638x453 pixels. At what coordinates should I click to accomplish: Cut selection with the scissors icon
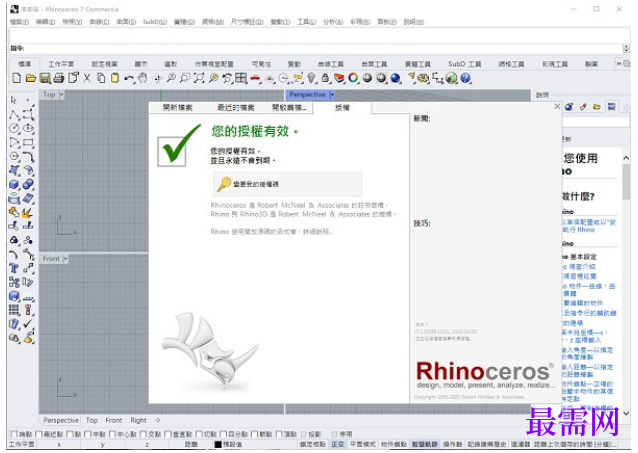pos(87,78)
